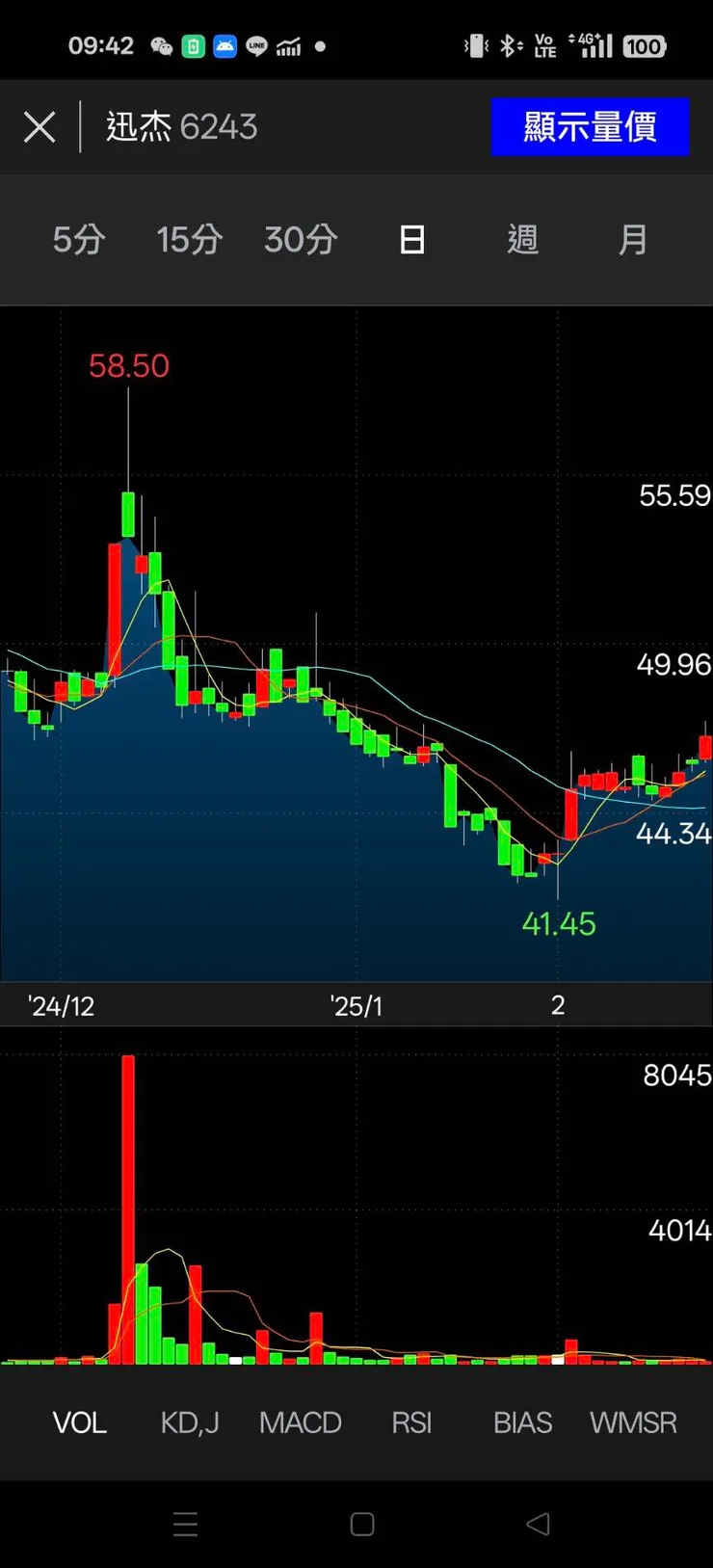The width and height of the screenshot is (713, 1568).
Task: Select the MACD indicator tab
Action: tap(301, 1422)
